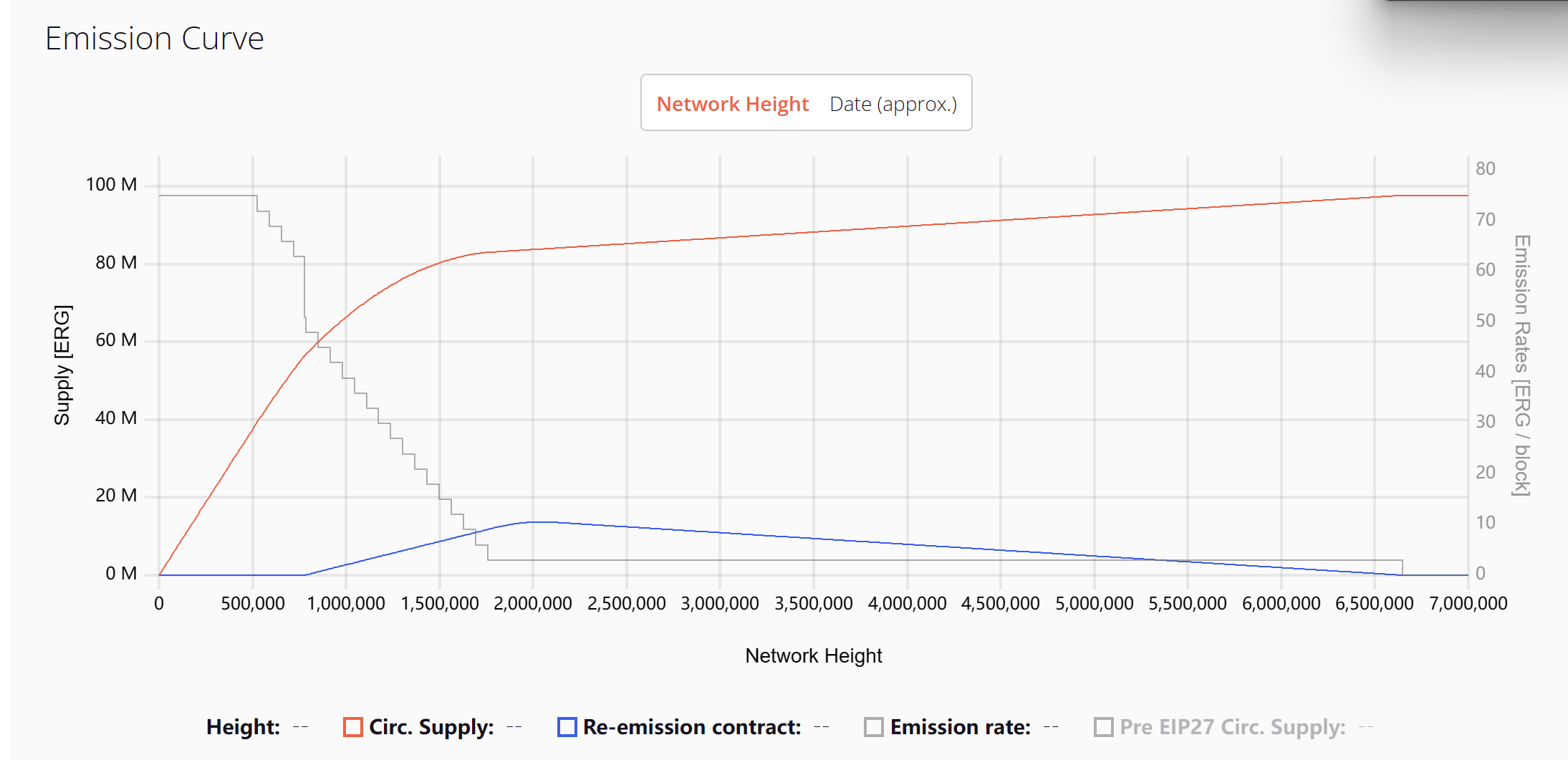Click the Circ. Supply legend label

[x=431, y=727]
